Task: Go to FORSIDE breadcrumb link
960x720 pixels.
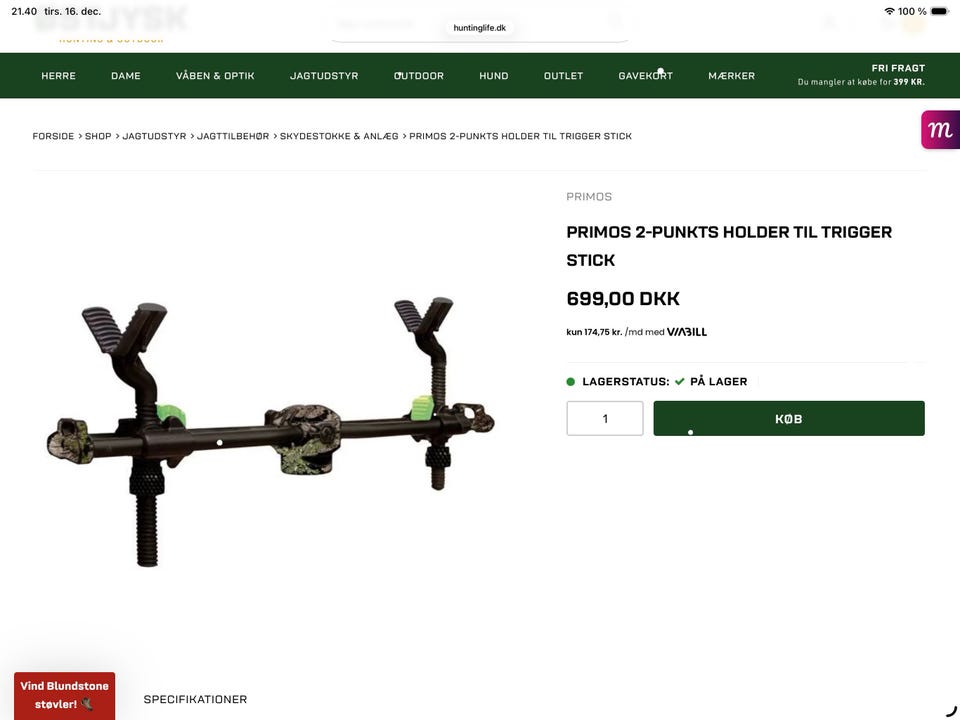Action: click(53, 136)
